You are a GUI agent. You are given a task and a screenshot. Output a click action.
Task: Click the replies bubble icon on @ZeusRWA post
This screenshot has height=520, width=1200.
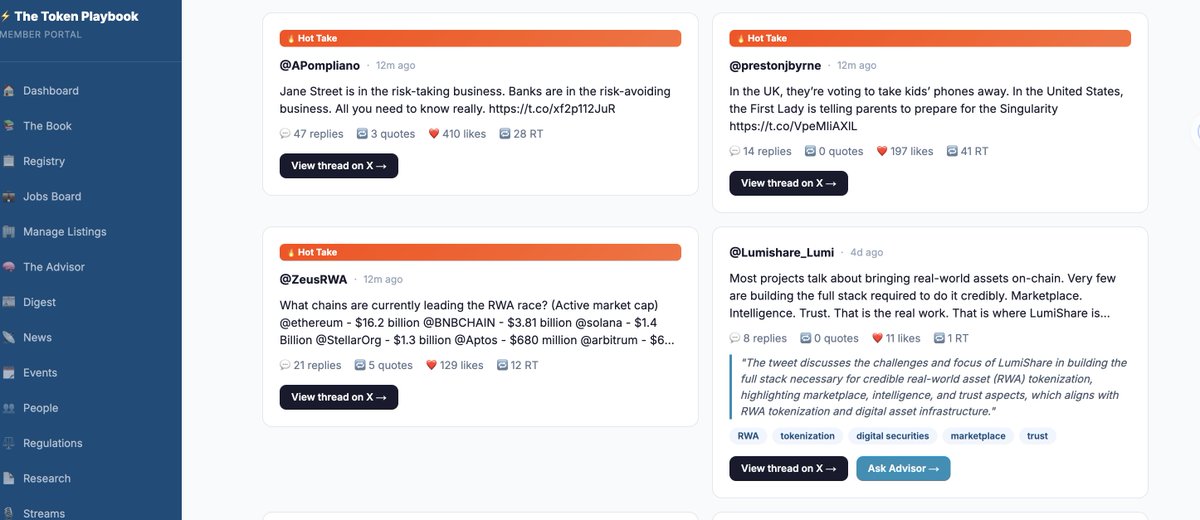tap(285, 366)
